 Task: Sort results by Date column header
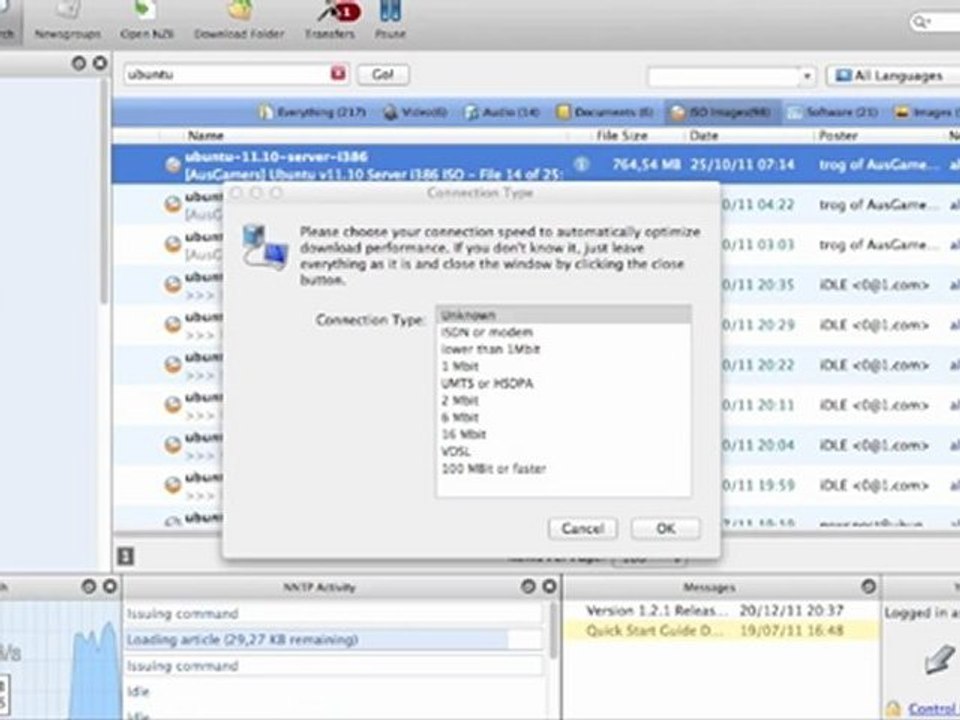[703, 135]
